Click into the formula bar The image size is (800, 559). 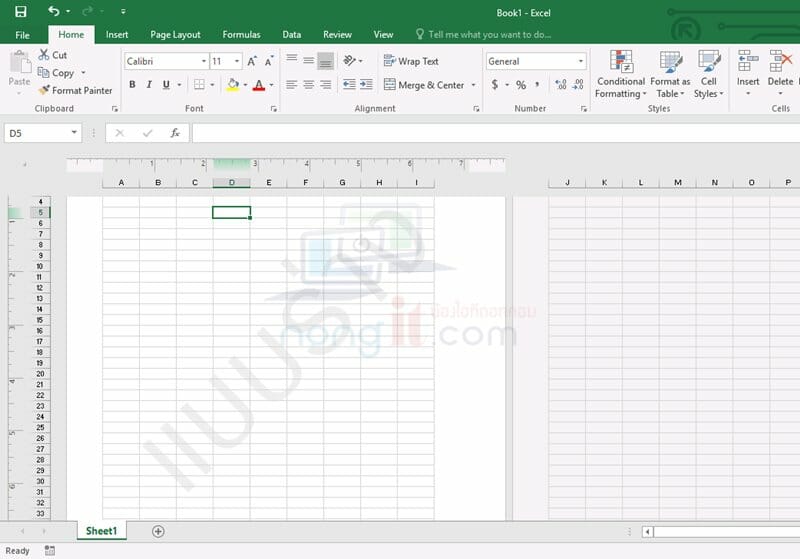(495, 133)
